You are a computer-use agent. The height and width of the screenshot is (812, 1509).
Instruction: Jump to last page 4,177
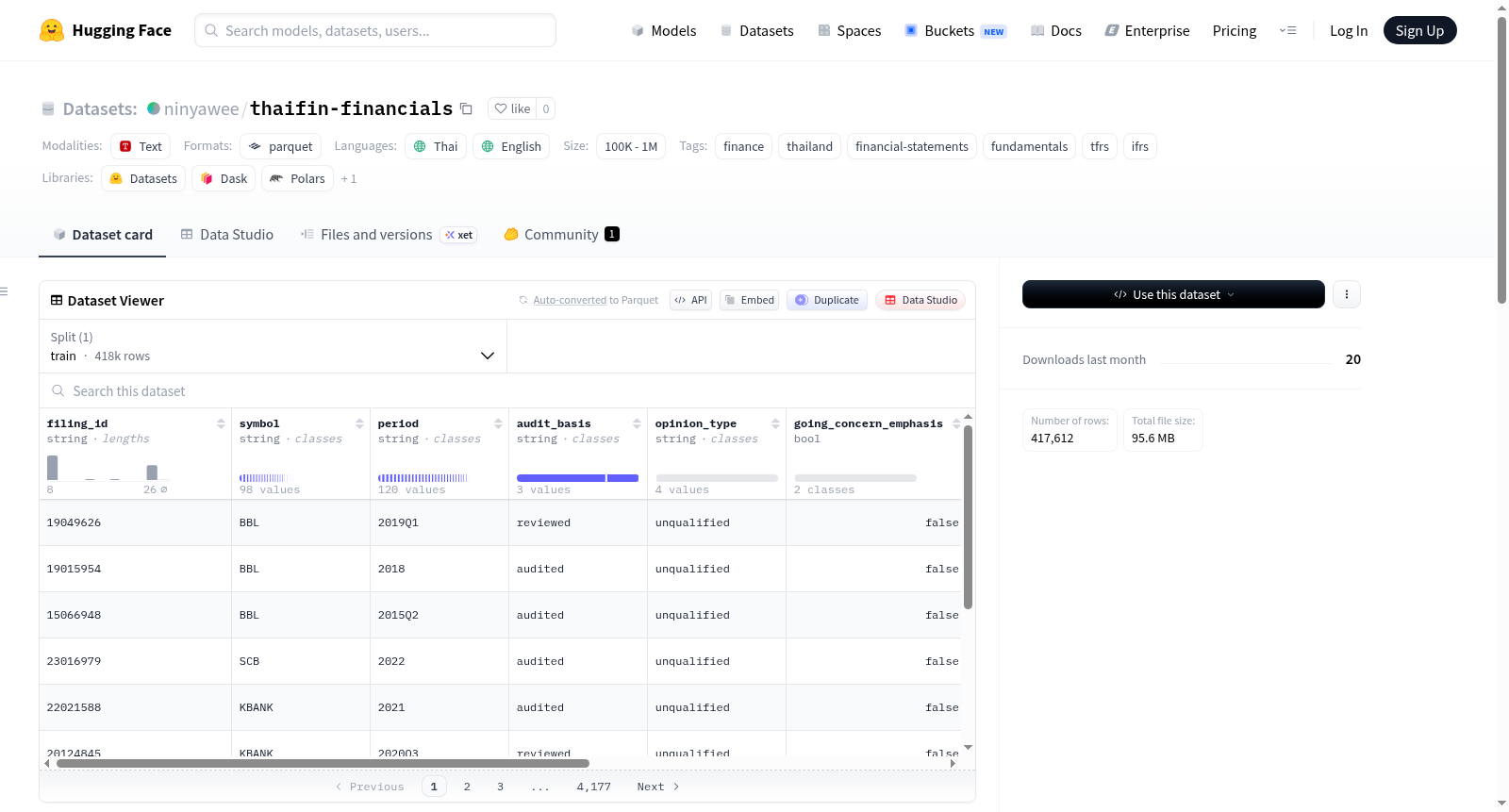[594, 787]
